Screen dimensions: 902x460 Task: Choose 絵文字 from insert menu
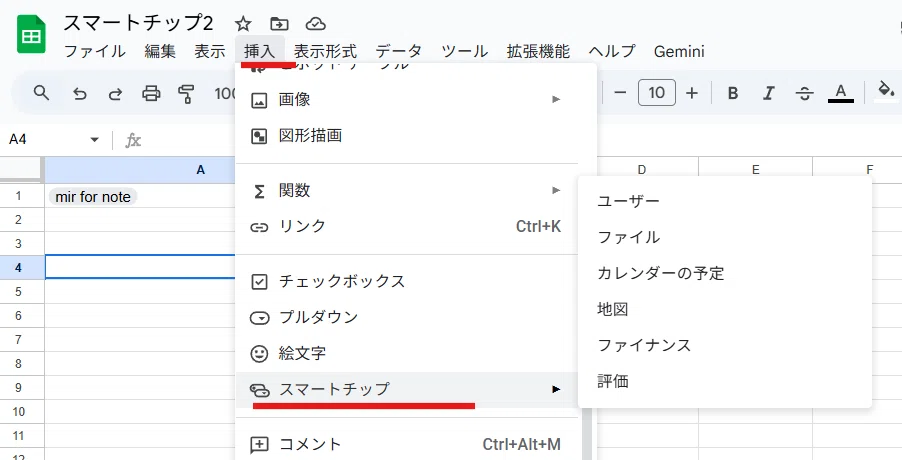point(407,353)
